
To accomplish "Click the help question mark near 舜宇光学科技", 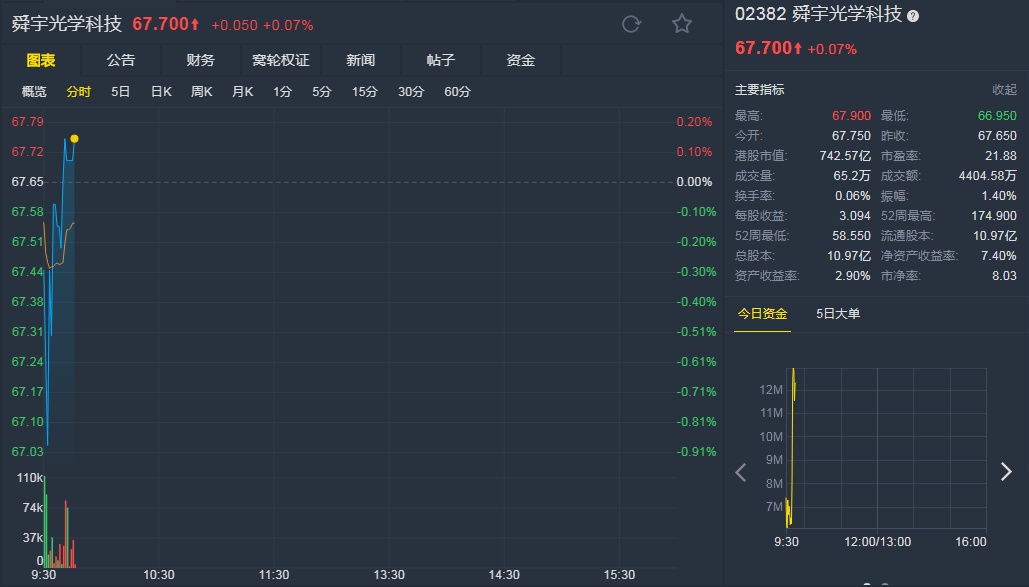I will (x=913, y=16).
